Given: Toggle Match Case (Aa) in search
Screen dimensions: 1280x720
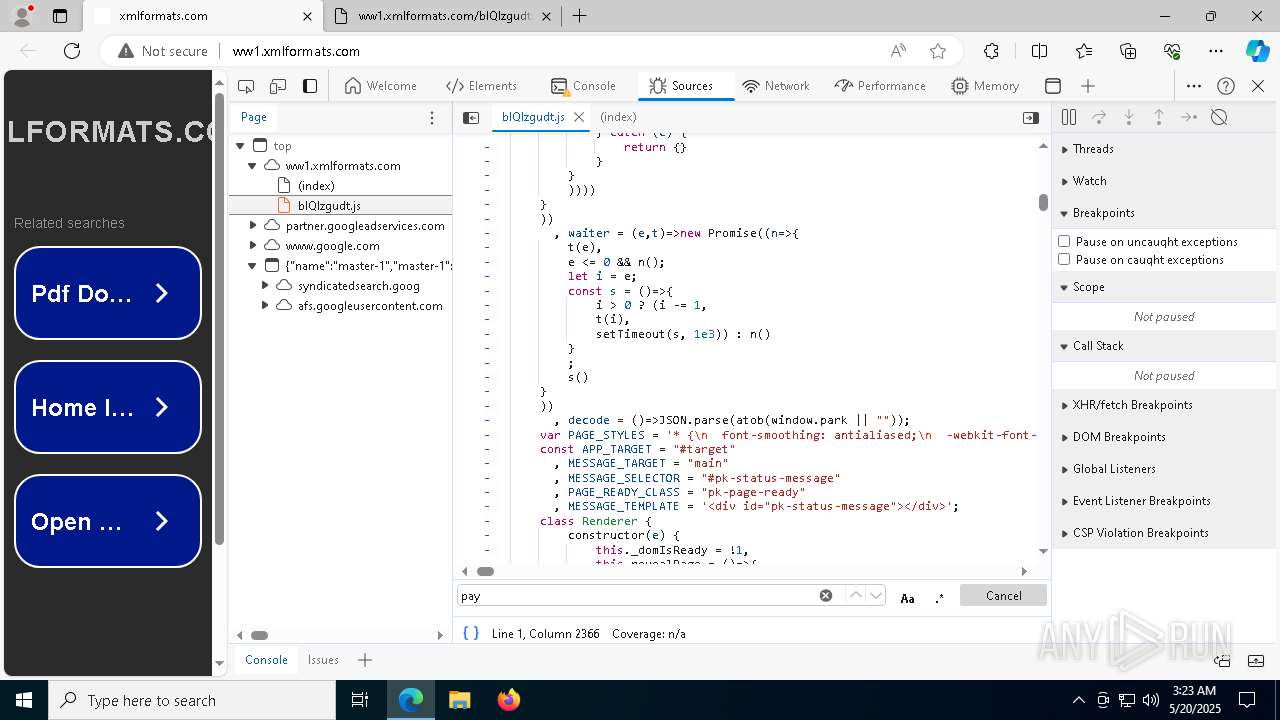Looking at the screenshot, I should point(907,597).
